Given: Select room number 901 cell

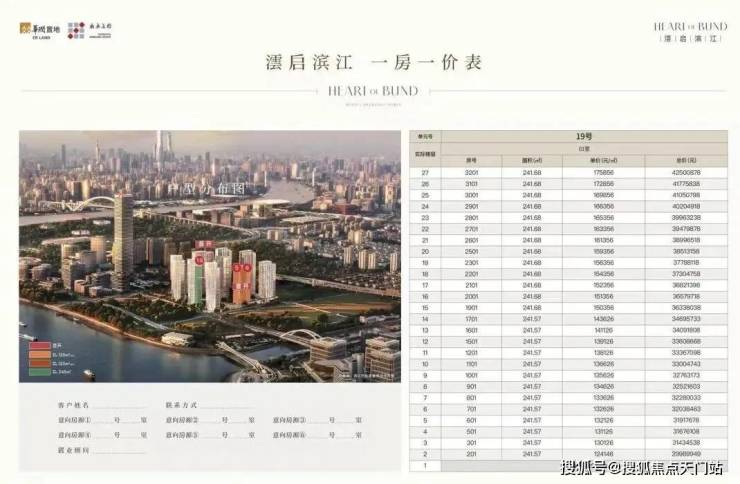Looking at the screenshot, I should pyautogui.click(x=471, y=387).
